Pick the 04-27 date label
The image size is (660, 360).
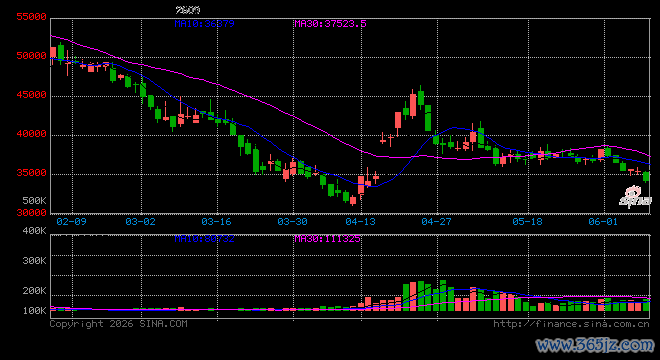(x=436, y=221)
